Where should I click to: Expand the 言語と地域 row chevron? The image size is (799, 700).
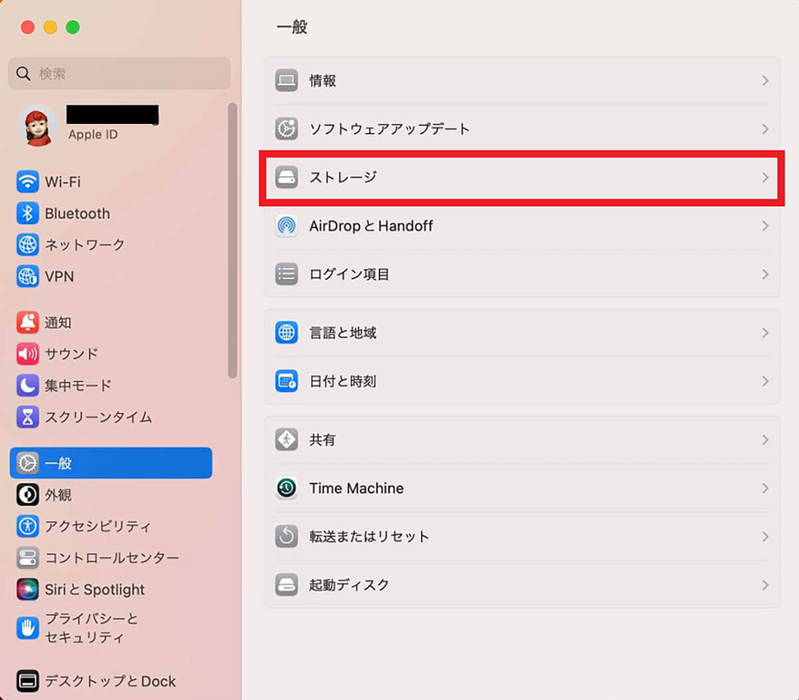[765, 333]
